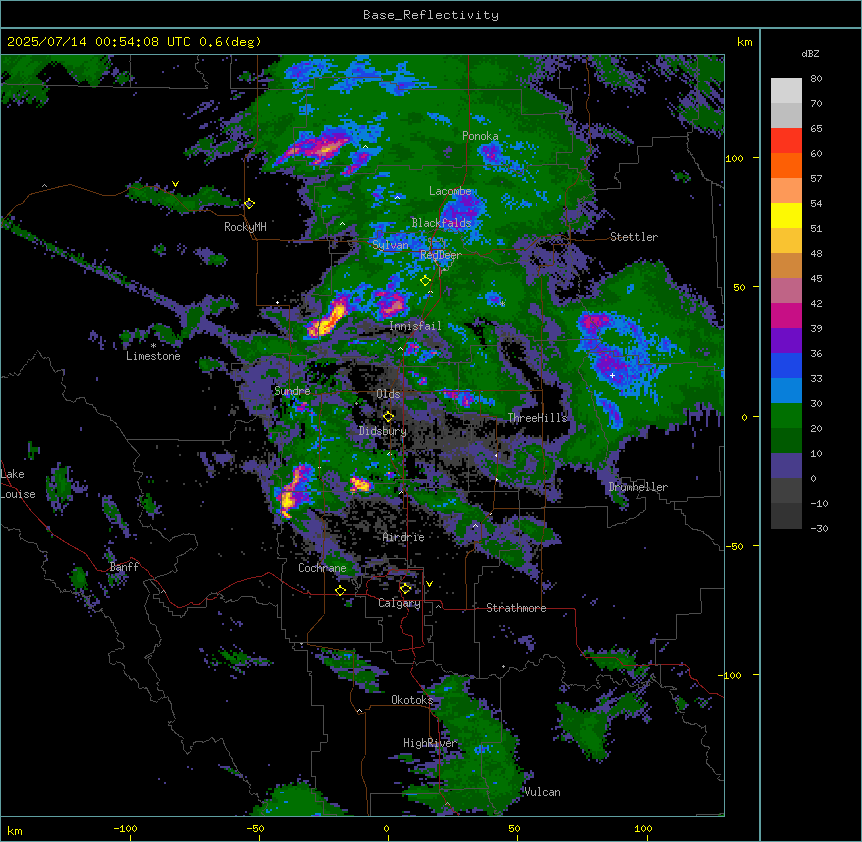
Task: Click the Sundre city label
Action: point(292,391)
